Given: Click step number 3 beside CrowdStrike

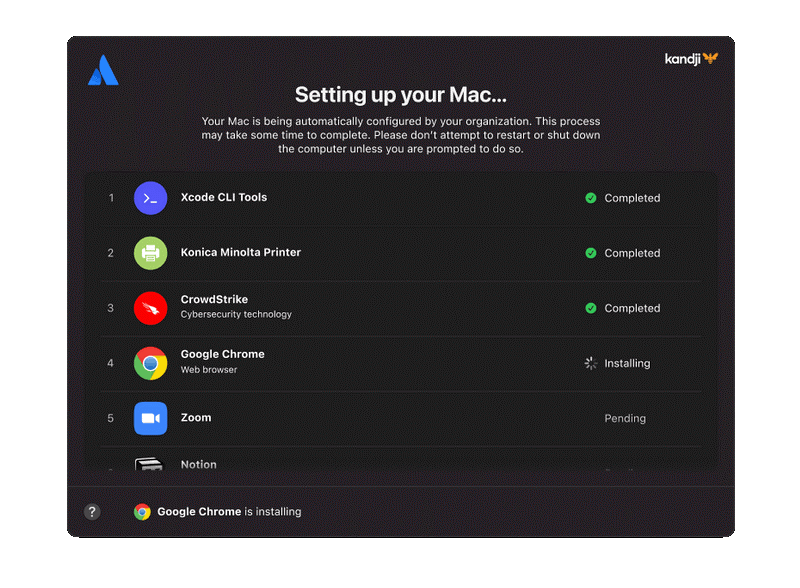Looking at the screenshot, I should [x=111, y=308].
